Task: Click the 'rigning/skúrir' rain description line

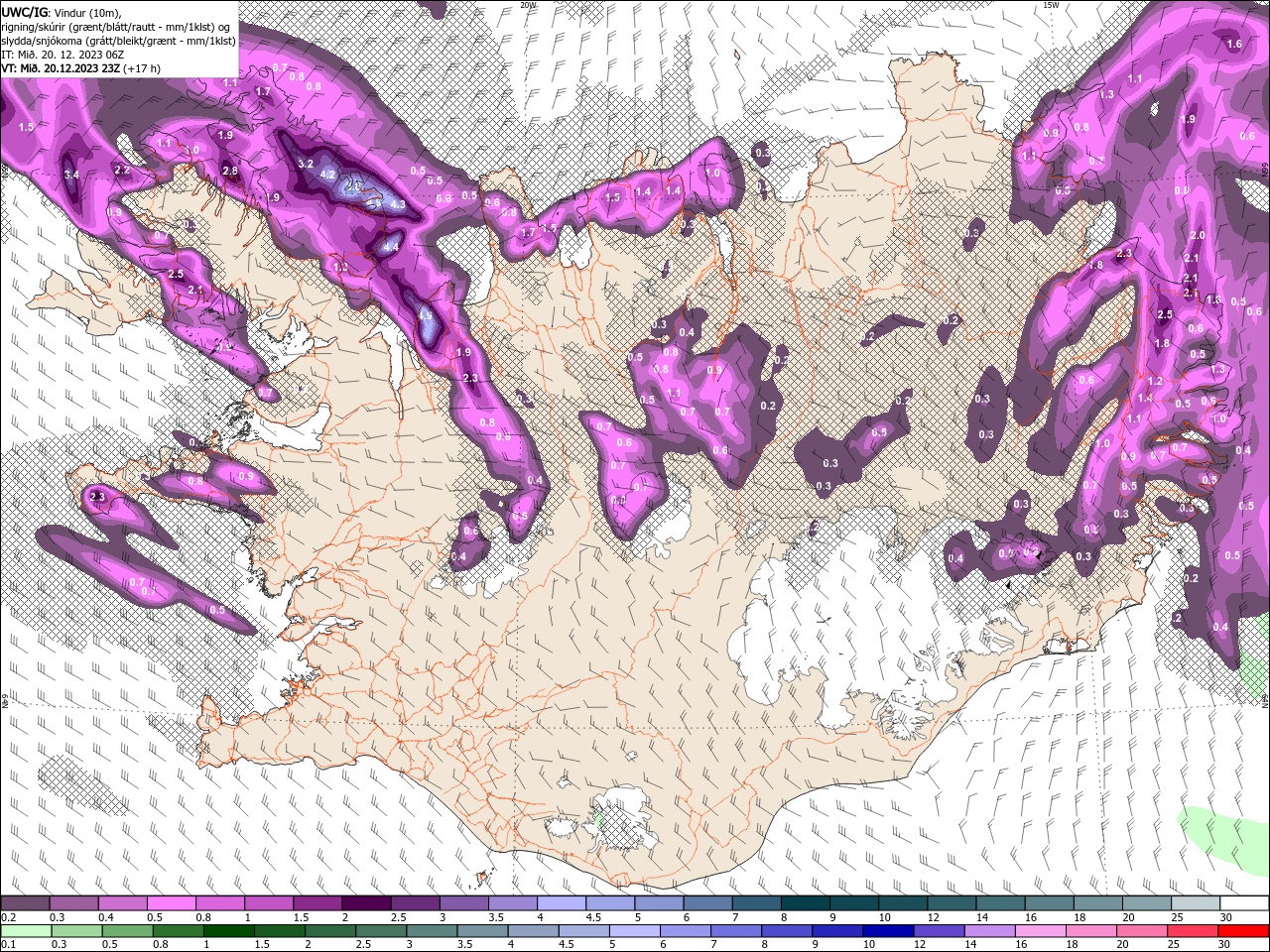Action: [117, 26]
